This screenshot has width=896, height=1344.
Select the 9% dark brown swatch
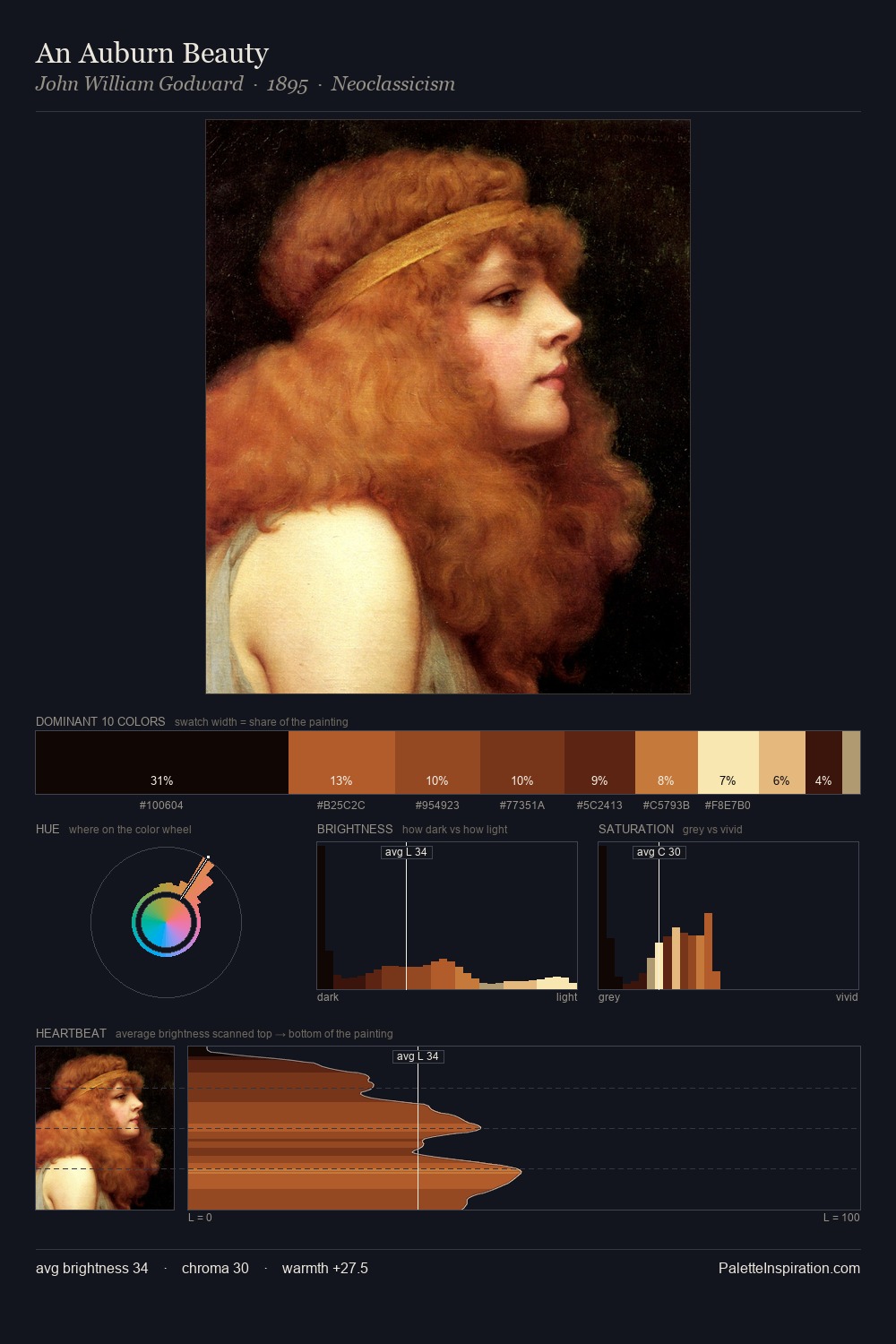pyautogui.click(x=599, y=762)
